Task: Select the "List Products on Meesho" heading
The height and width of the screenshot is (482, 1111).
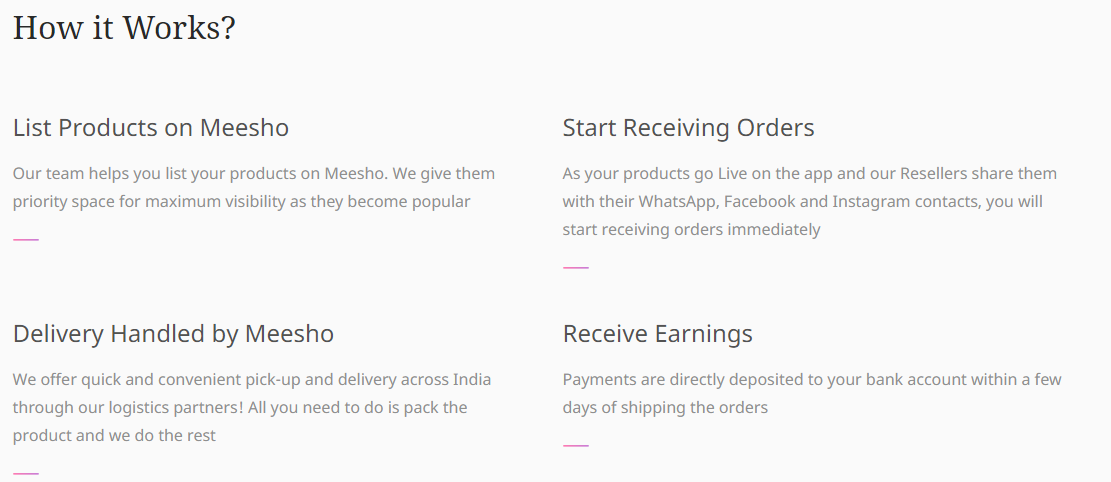Action: tap(151, 128)
